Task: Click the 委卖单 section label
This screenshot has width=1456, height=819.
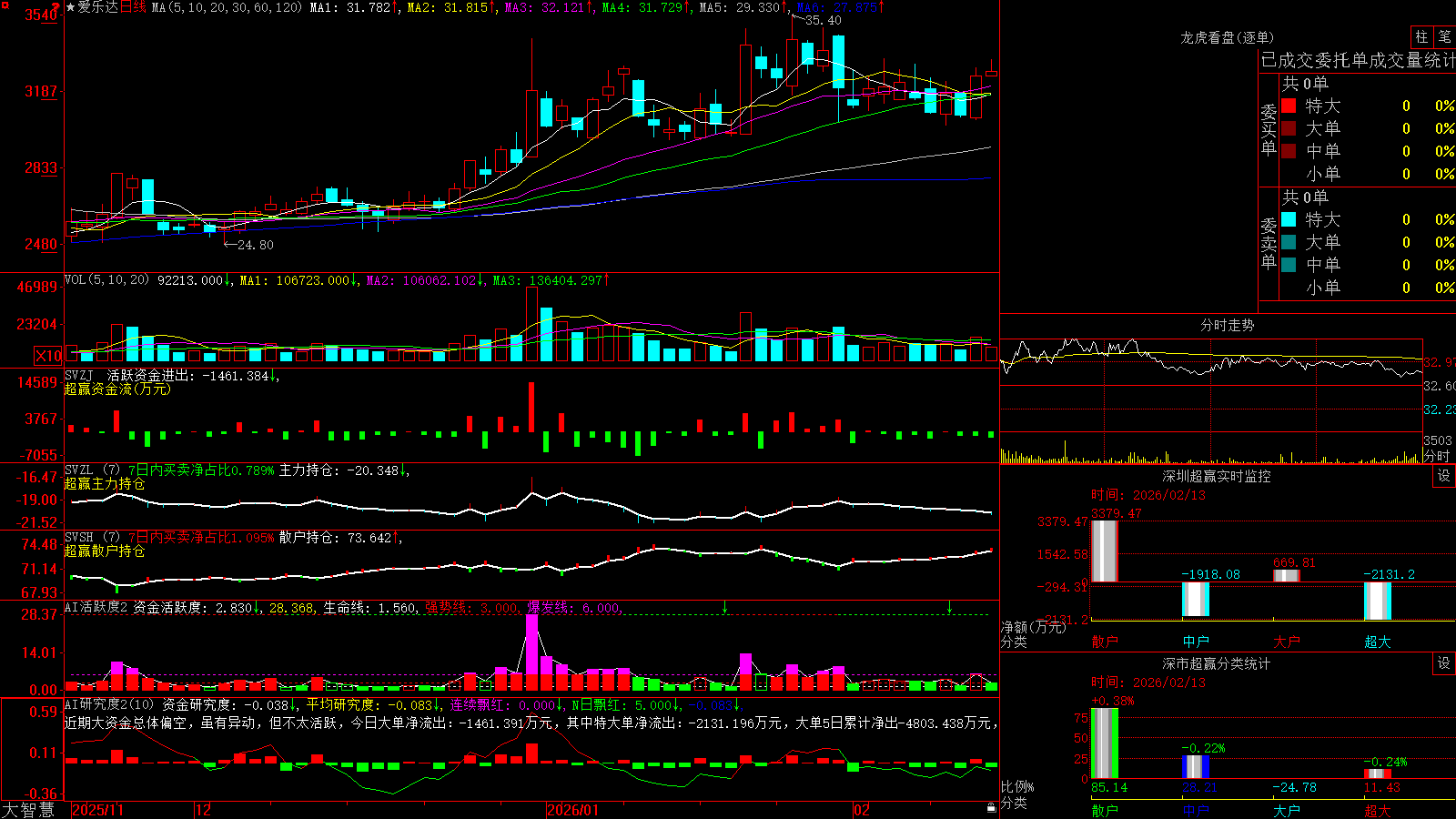Action: (1269, 244)
